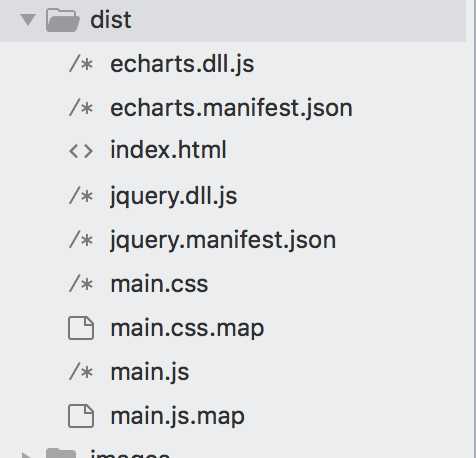Collapse the dist folder disclosure triangle
Image resolution: width=476 pixels, height=458 pixels.
(x=28, y=20)
